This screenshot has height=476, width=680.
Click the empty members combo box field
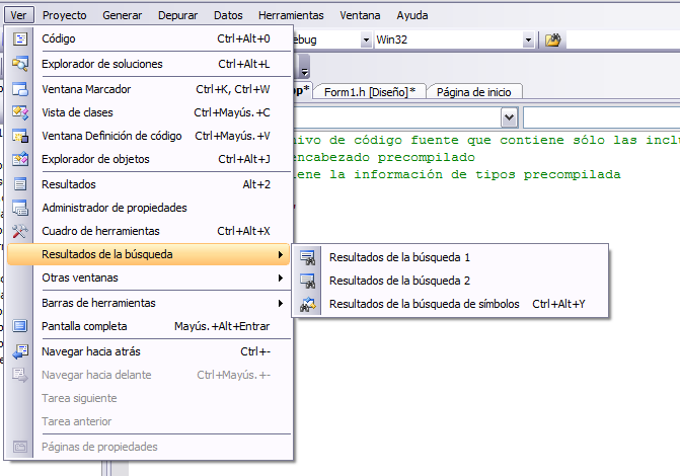click(x=602, y=117)
